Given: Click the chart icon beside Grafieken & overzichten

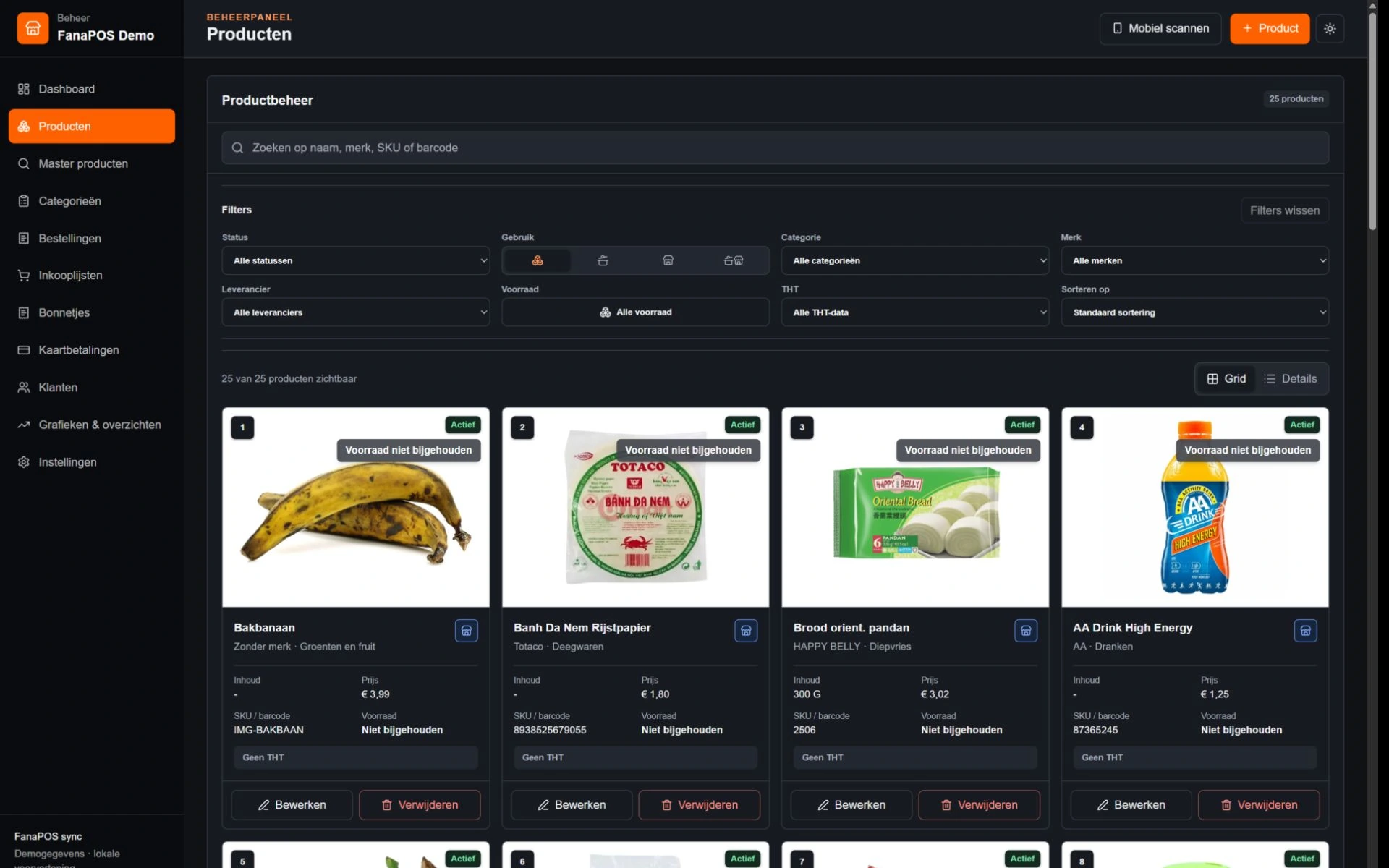Looking at the screenshot, I should click(24, 425).
